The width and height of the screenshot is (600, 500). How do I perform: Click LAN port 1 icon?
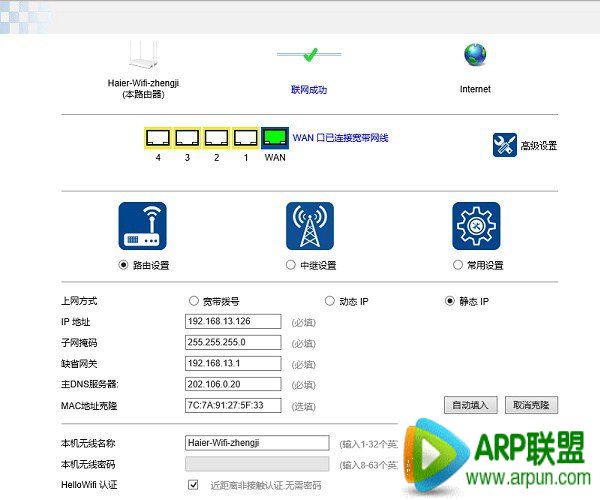245,137
